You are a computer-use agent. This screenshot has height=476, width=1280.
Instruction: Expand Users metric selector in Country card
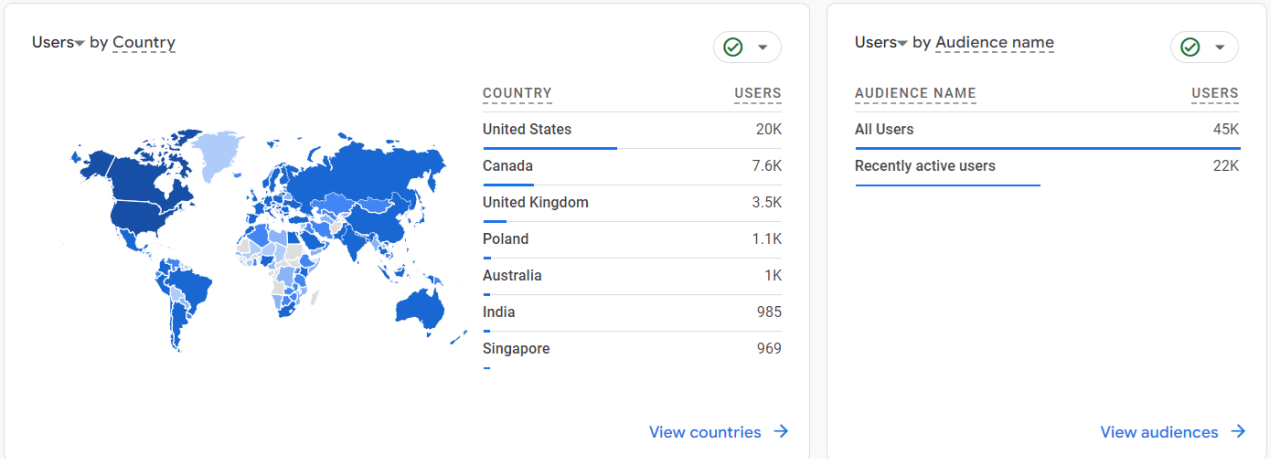tap(79, 43)
